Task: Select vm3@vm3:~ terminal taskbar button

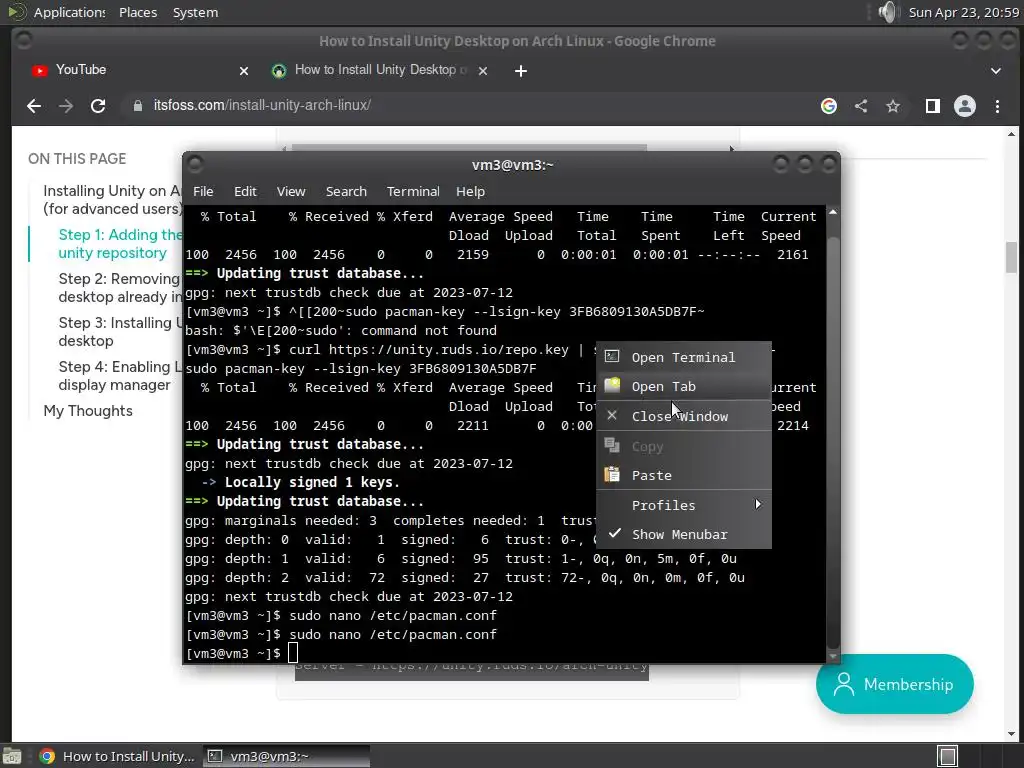Action: pos(287,756)
